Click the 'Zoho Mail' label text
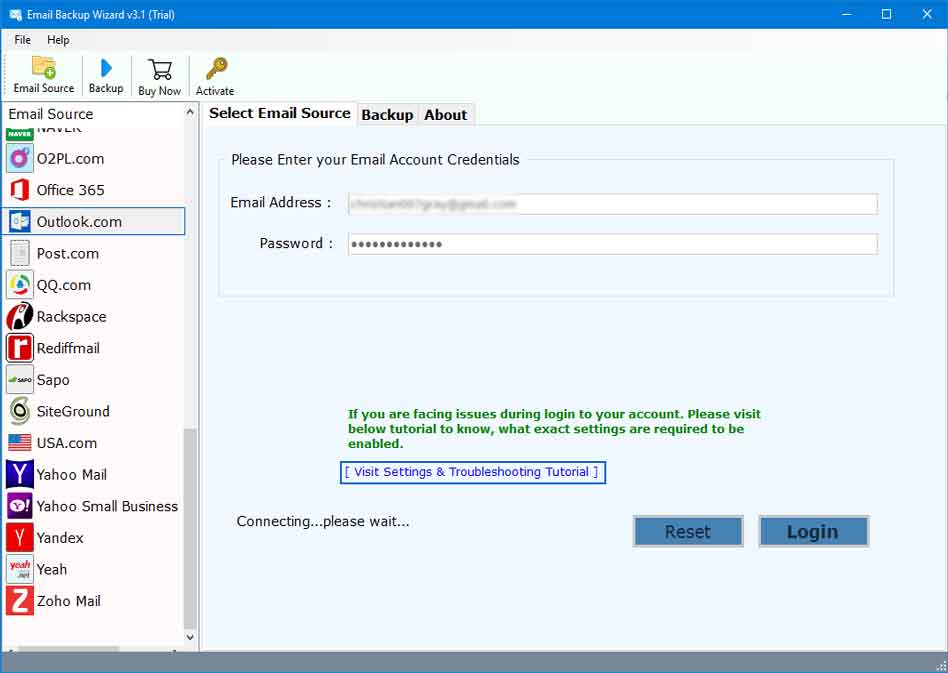This screenshot has height=673, width=948. (x=68, y=601)
